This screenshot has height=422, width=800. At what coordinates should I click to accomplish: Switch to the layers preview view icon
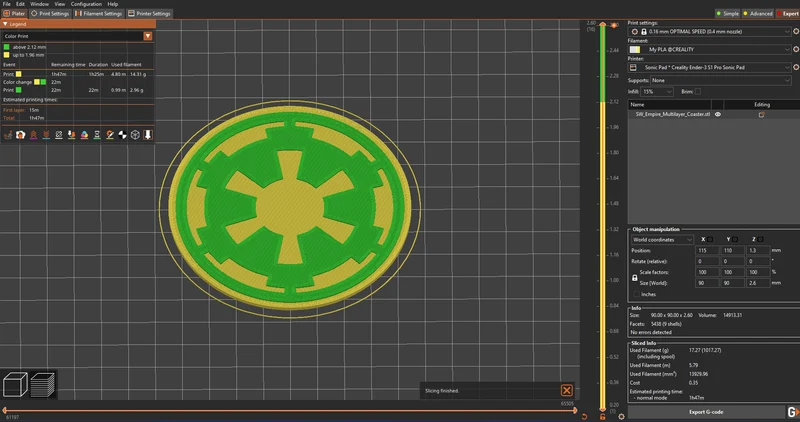click(x=43, y=385)
